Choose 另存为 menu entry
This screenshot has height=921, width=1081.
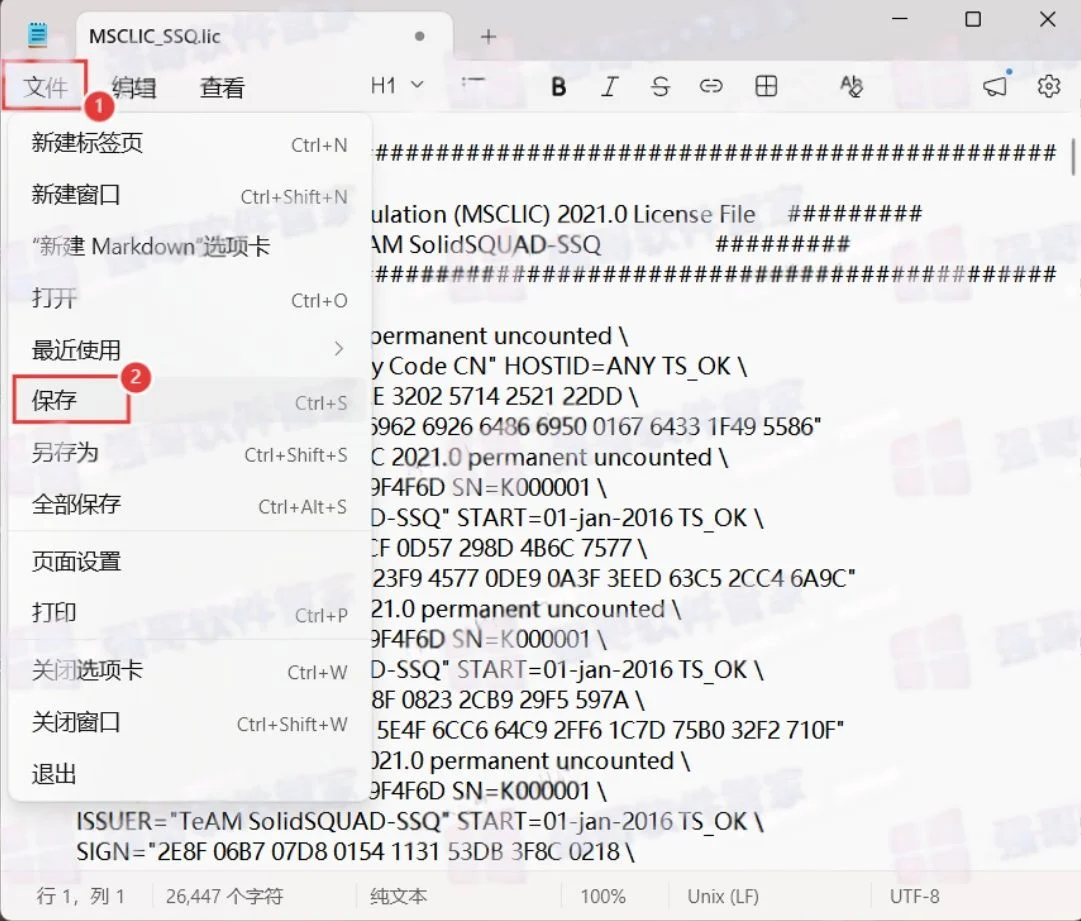point(190,453)
